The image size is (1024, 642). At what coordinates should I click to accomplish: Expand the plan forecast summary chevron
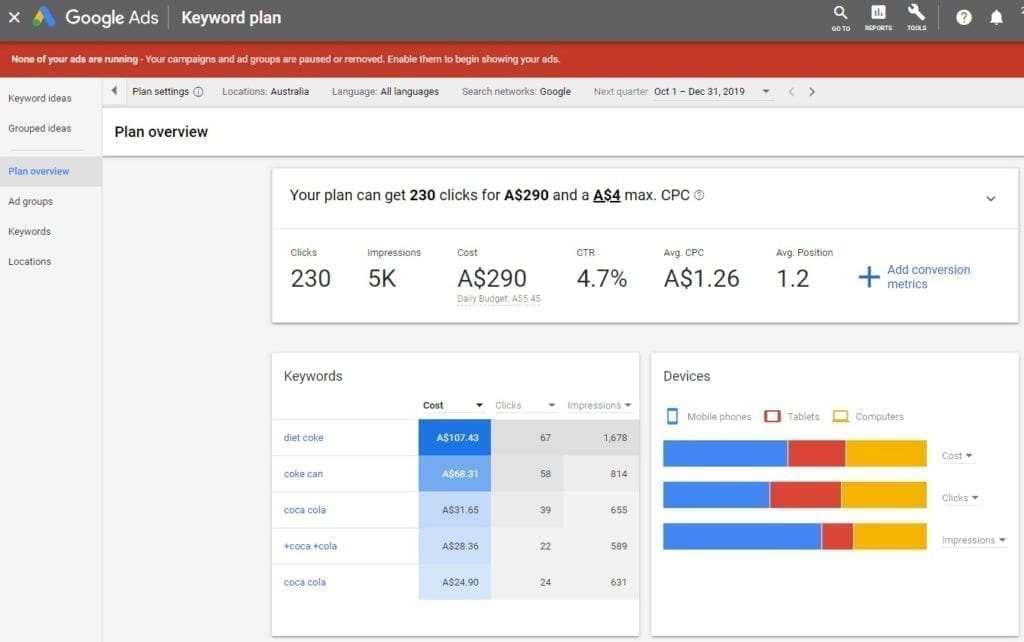coord(991,199)
